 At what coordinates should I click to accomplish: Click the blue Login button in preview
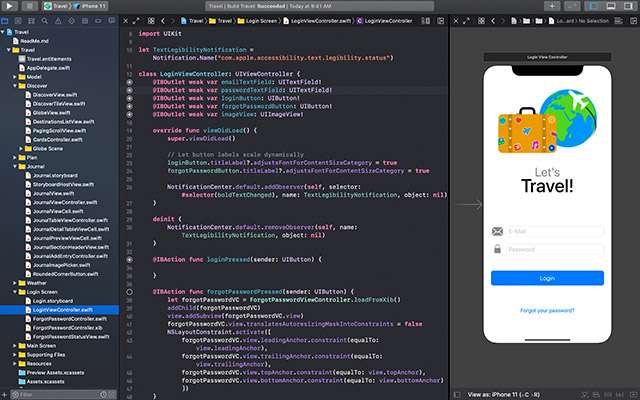(547, 278)
